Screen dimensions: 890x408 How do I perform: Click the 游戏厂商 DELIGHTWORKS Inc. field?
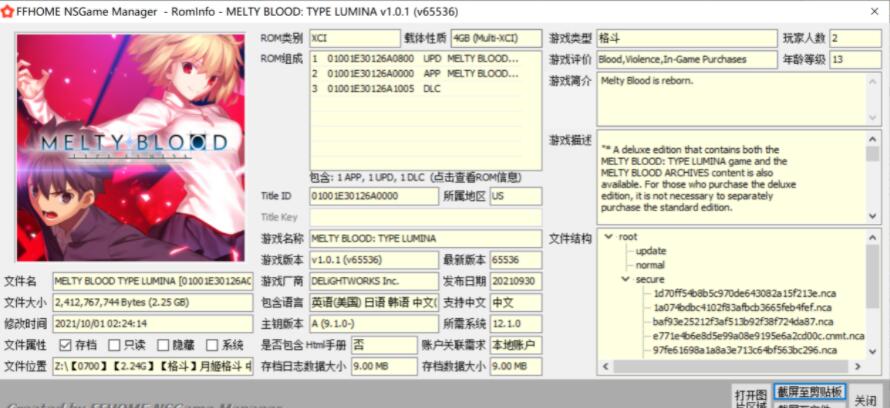374,281
